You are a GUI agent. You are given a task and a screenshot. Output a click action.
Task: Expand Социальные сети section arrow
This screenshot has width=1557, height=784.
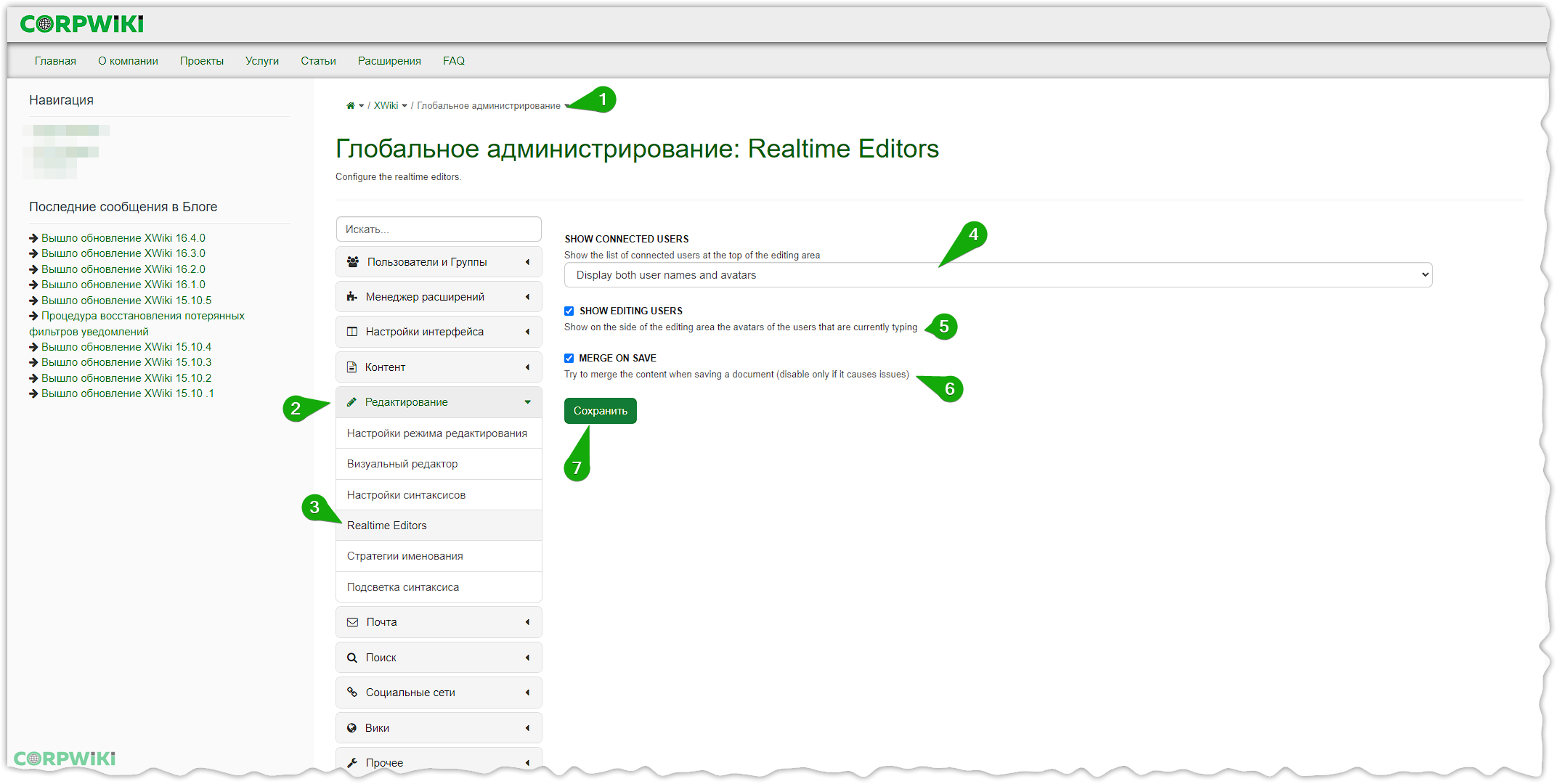tap(528, 693)
